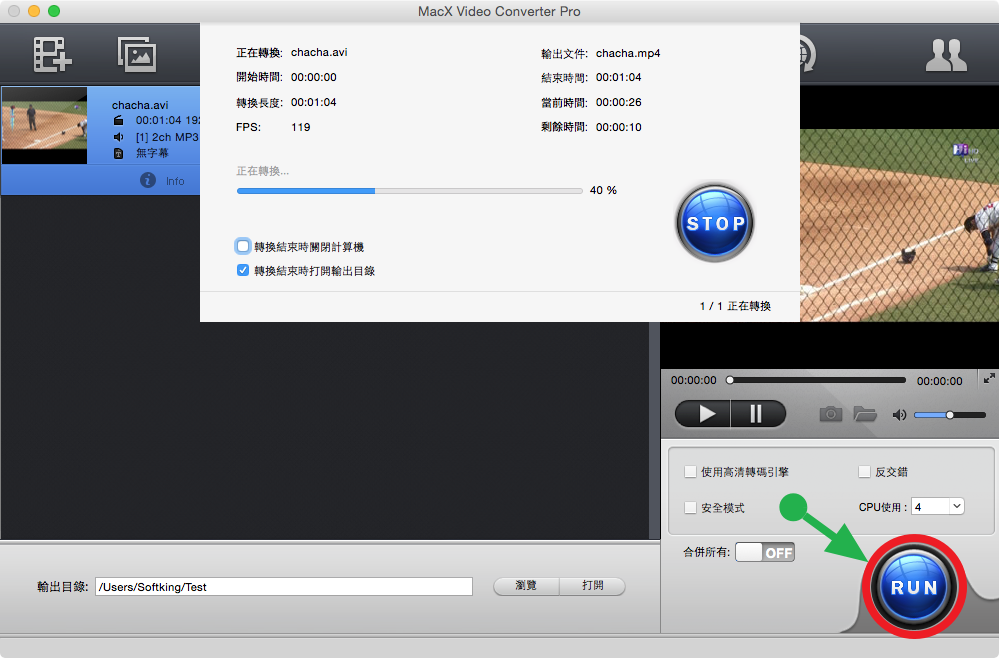This screenshot has width=999, height=658.
Task: Enable 轉換結束時關閉計算機 checkbox
Action: [x=243, y=246]
